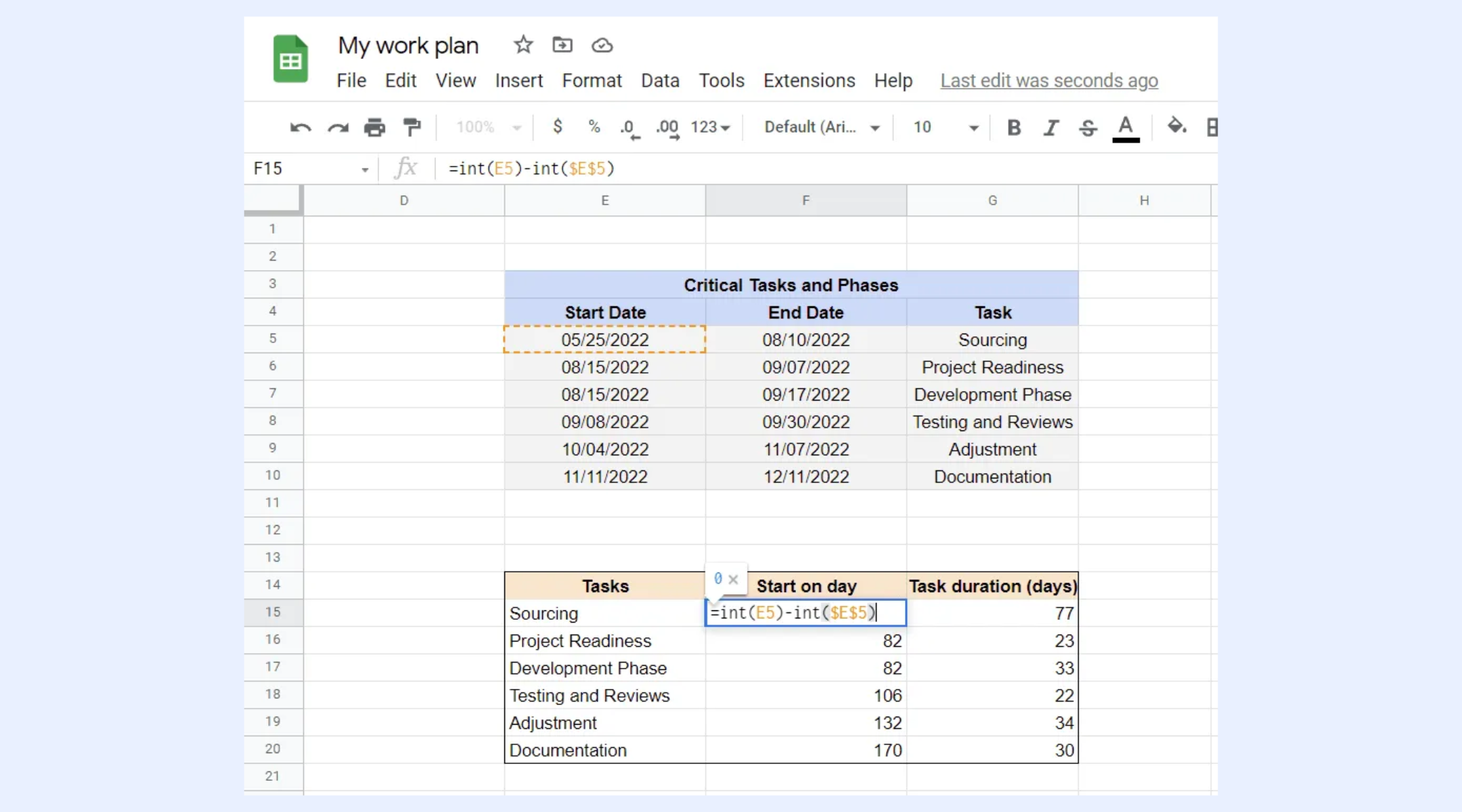Toggle italic formatting
The image size is (1462, 812).
point(1050,127)
